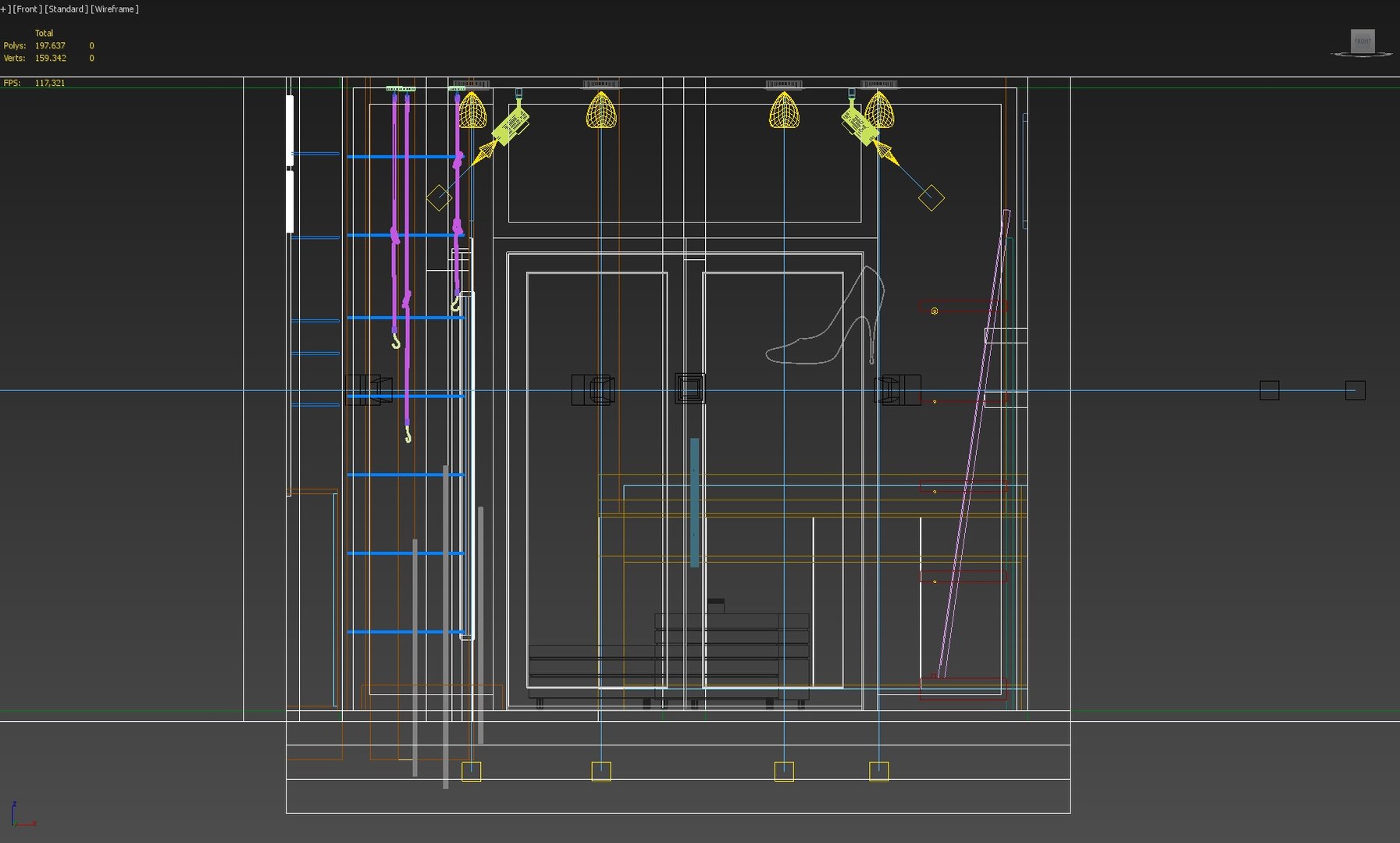This screenshot has width=1400, height=843.
Task: Select the leftmost yellow pendant lamp
Action: [x=472, y=110]
